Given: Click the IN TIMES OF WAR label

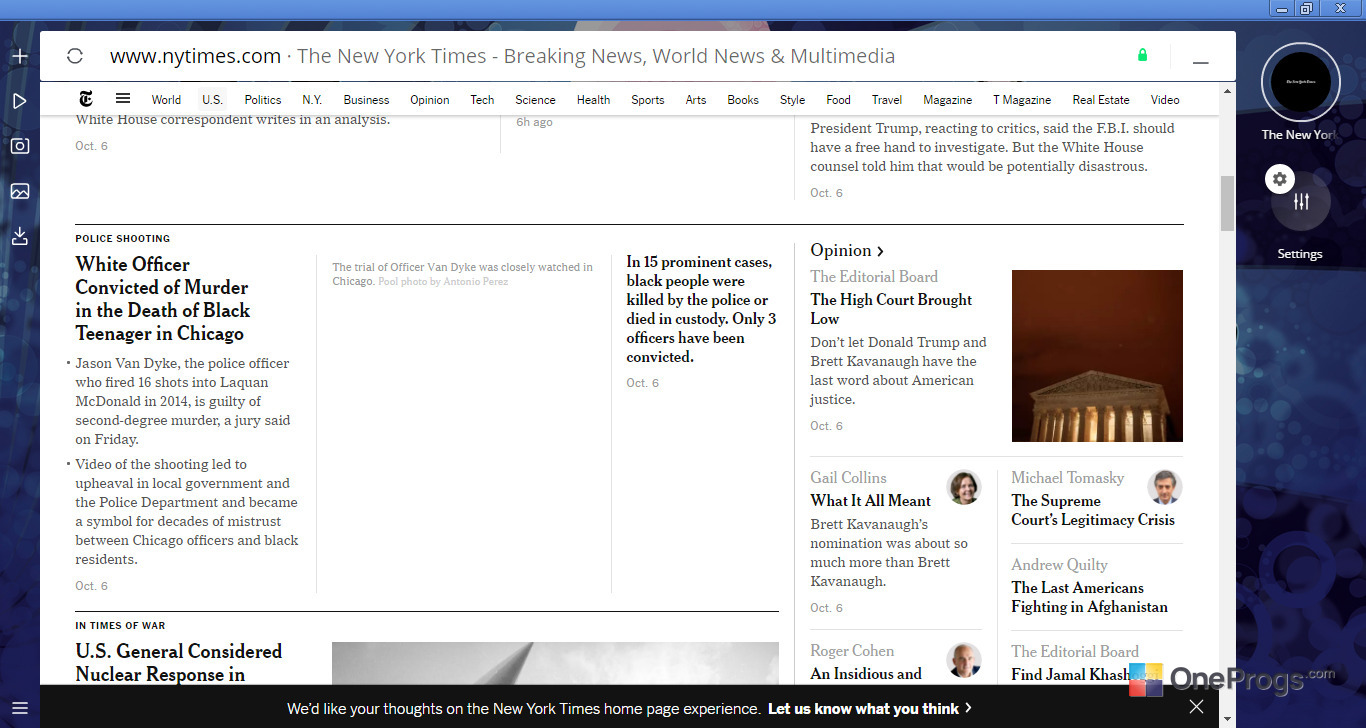Looking at the screenshot, I should tap(120, 626).
